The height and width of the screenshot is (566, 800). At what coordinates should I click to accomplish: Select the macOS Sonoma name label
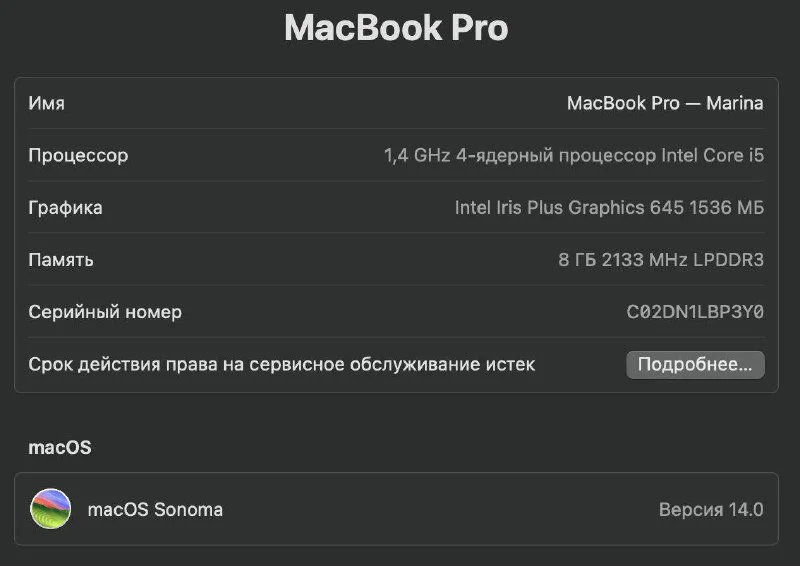point(155,510)
